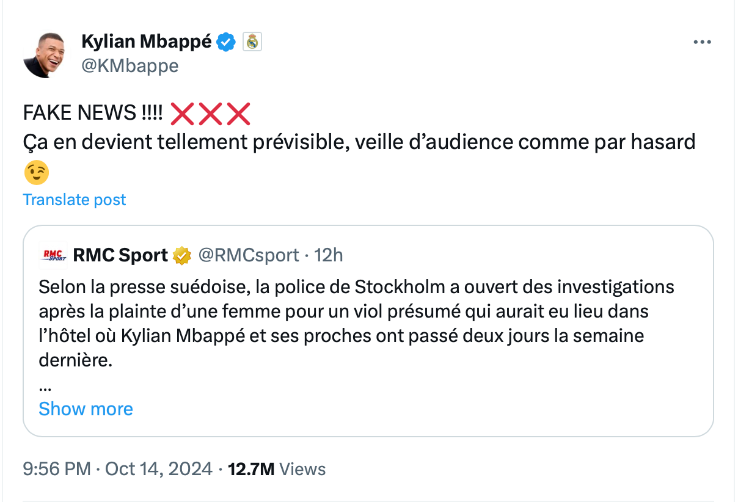Image resolution: width=738 pixels, height=502 pixels.
Task: Click the Kylian Mbappé display name
Action: click(x=145, y=42)
